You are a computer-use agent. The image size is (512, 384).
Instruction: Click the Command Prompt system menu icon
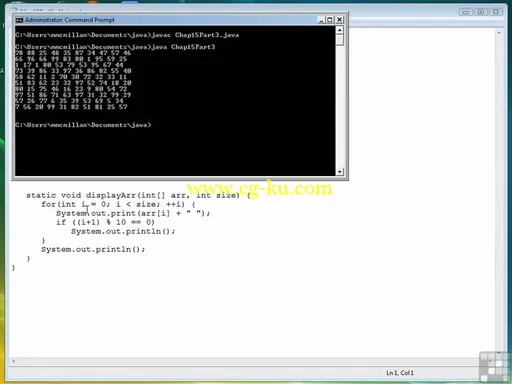[x=19, y=20]
